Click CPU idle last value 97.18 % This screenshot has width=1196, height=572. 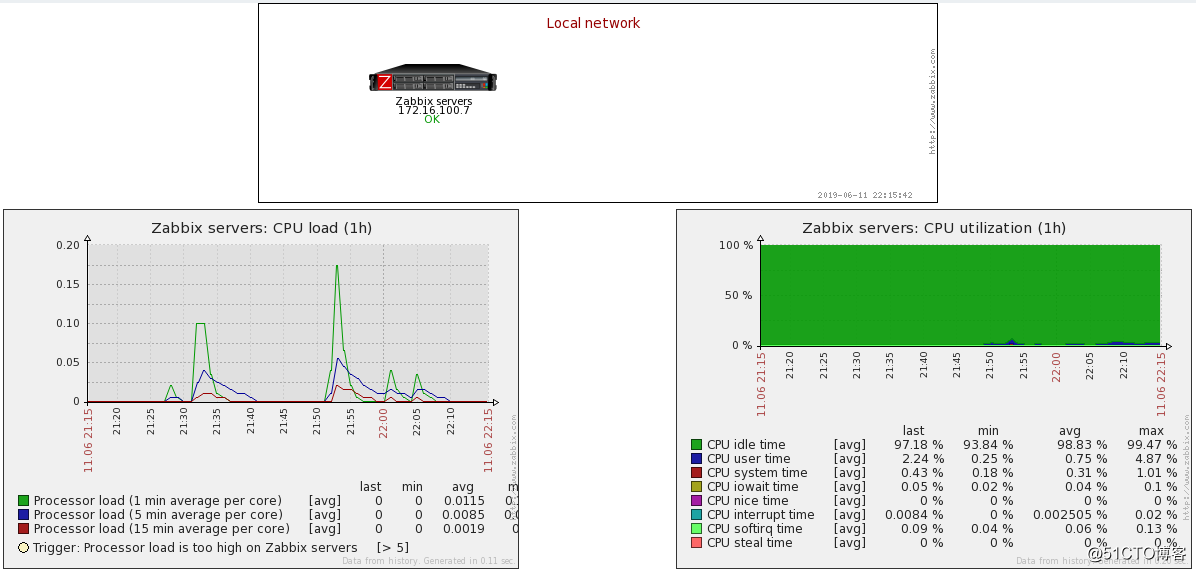919,445
